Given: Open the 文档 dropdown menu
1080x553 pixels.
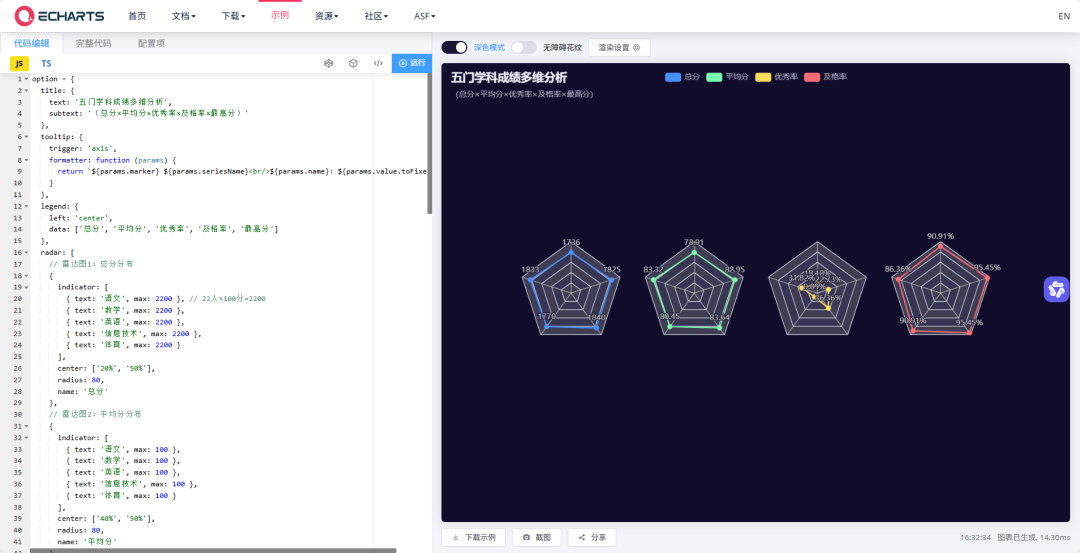Looking at the screenshot, I should pos(183,16).
